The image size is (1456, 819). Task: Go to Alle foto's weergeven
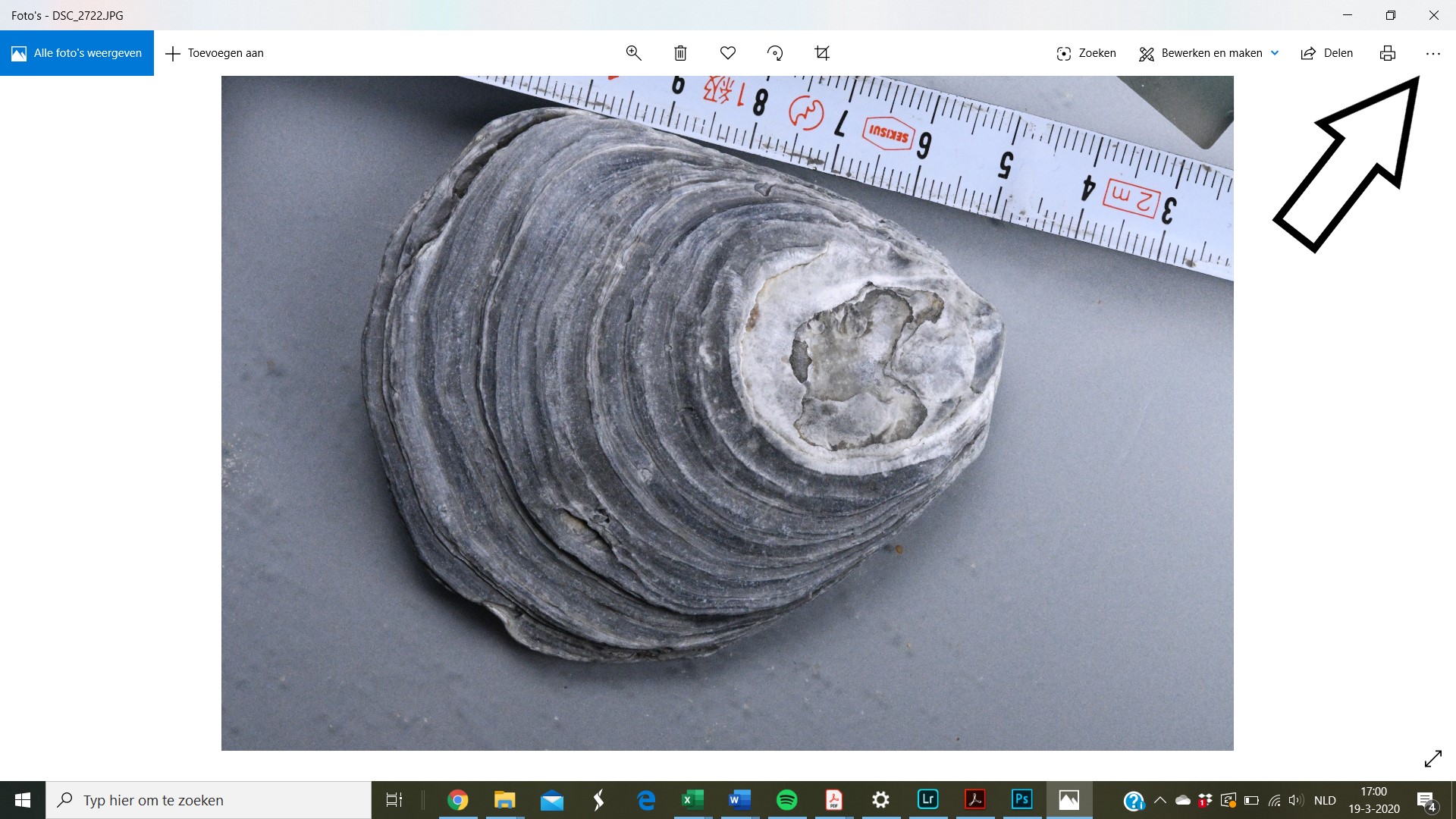77,53
